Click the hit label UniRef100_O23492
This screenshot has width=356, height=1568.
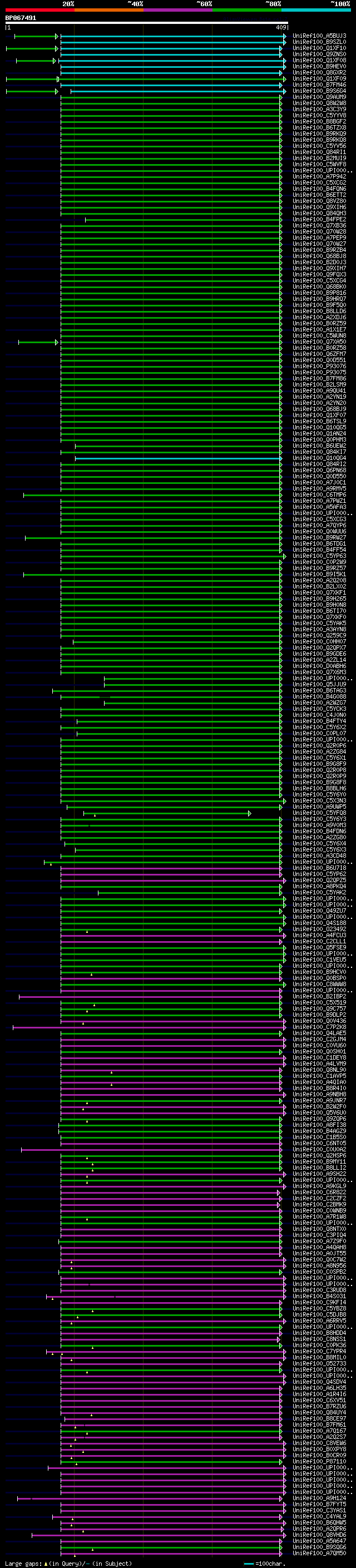tap(319, 929)
